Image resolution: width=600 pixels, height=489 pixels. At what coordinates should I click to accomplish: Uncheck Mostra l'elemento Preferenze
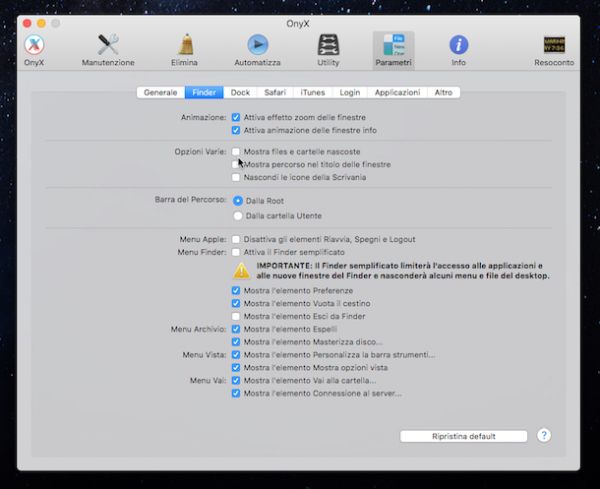click(236, 291)
